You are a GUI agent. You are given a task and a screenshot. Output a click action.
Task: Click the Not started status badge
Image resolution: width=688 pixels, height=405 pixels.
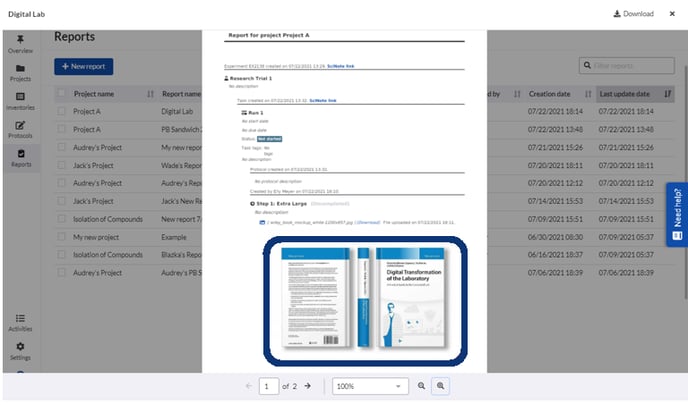pos(269,139)
